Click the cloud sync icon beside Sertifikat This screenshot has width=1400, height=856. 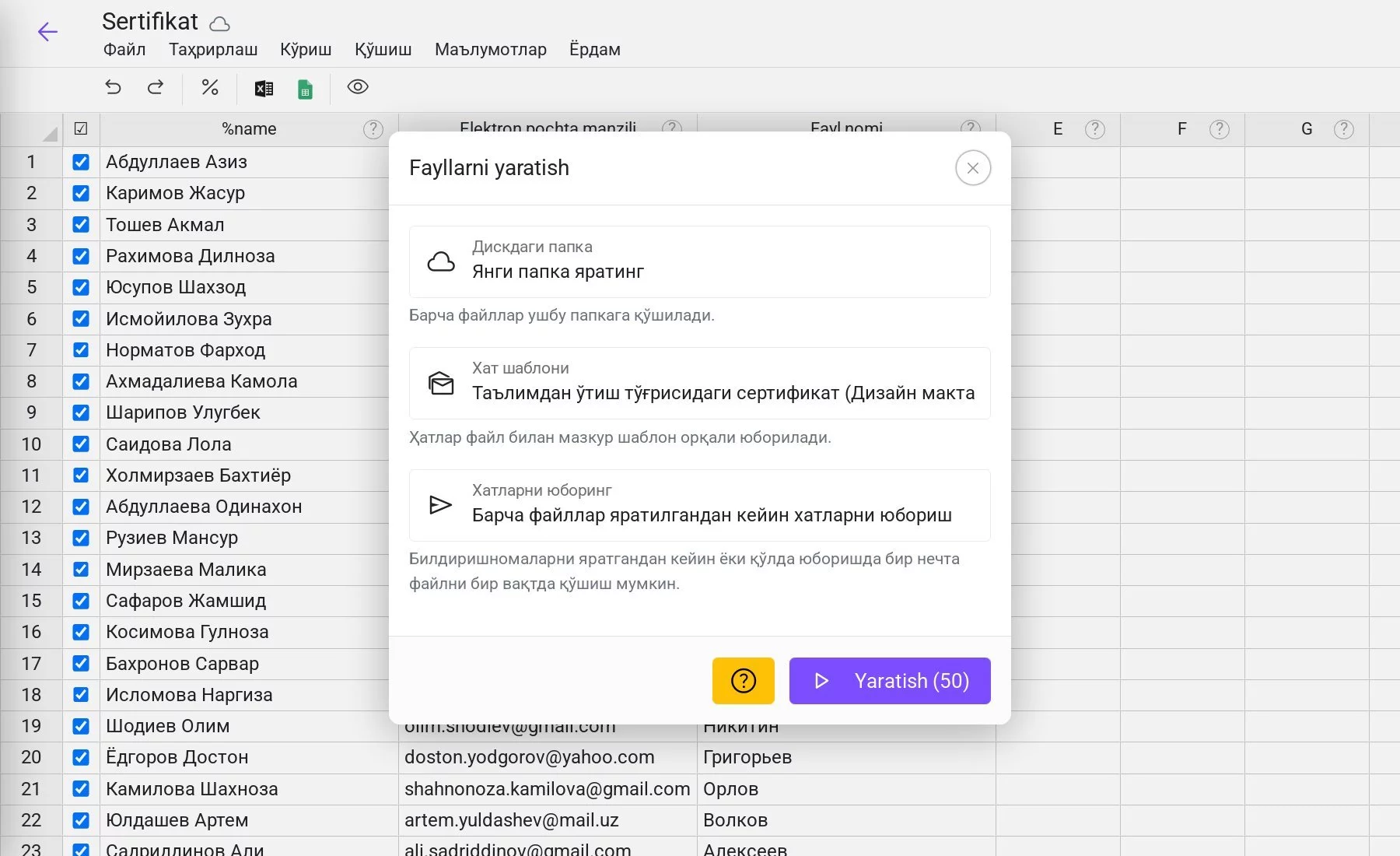tap(220, 24)
